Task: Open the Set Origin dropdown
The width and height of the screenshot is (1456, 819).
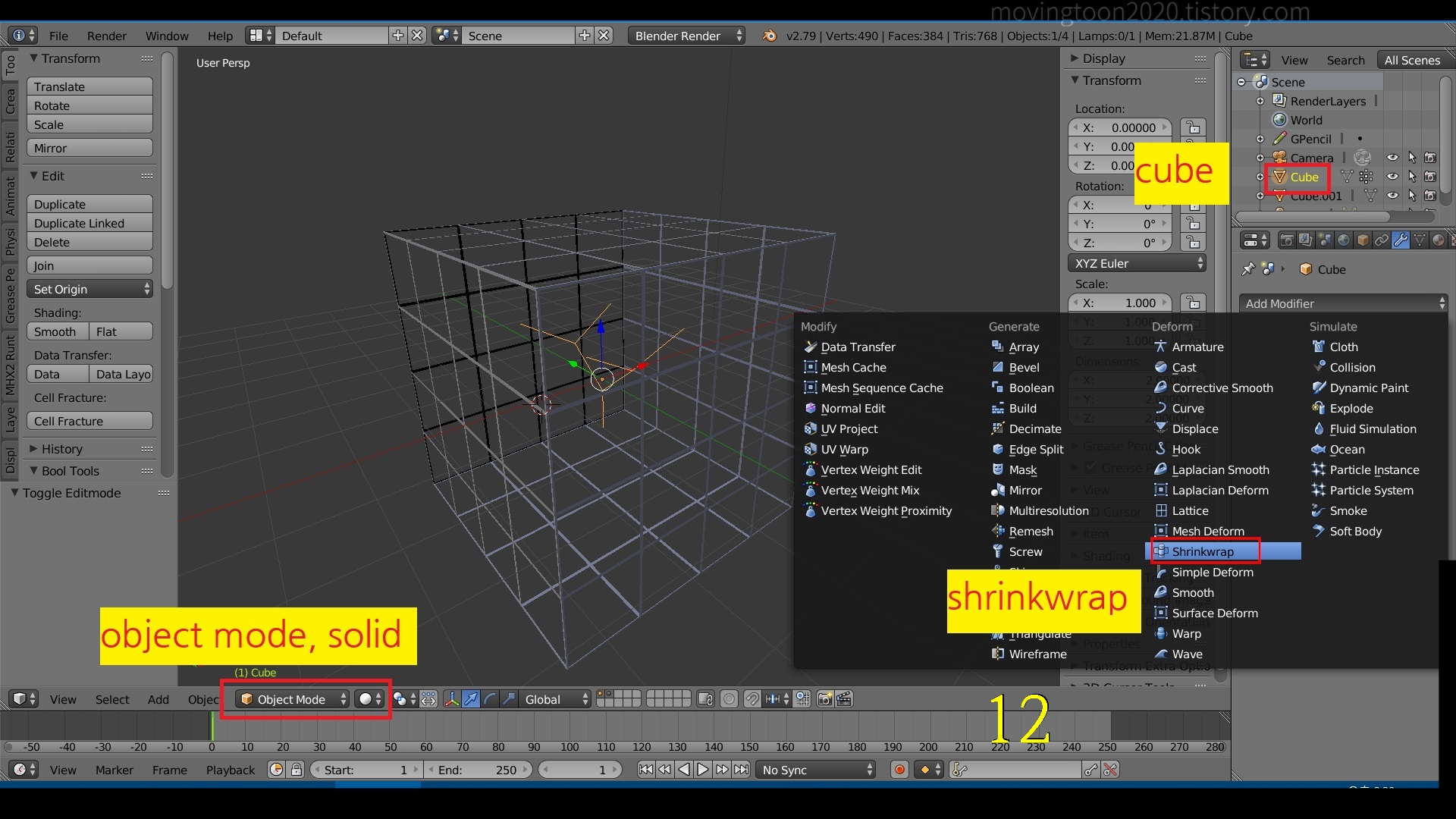Action: coord(89,289)
